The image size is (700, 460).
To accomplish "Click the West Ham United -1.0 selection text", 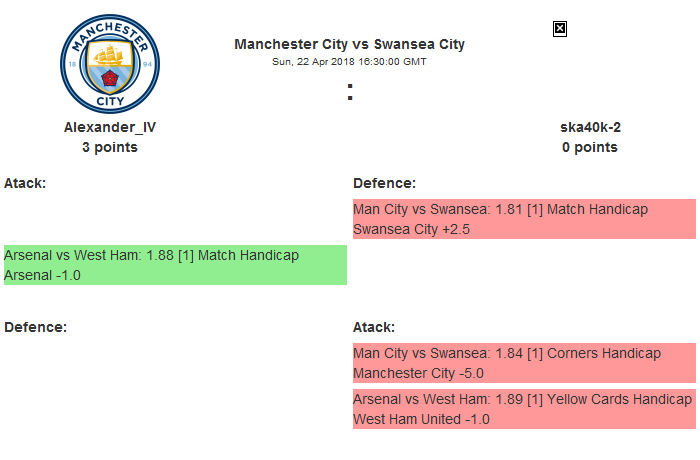I will [421, 419].
